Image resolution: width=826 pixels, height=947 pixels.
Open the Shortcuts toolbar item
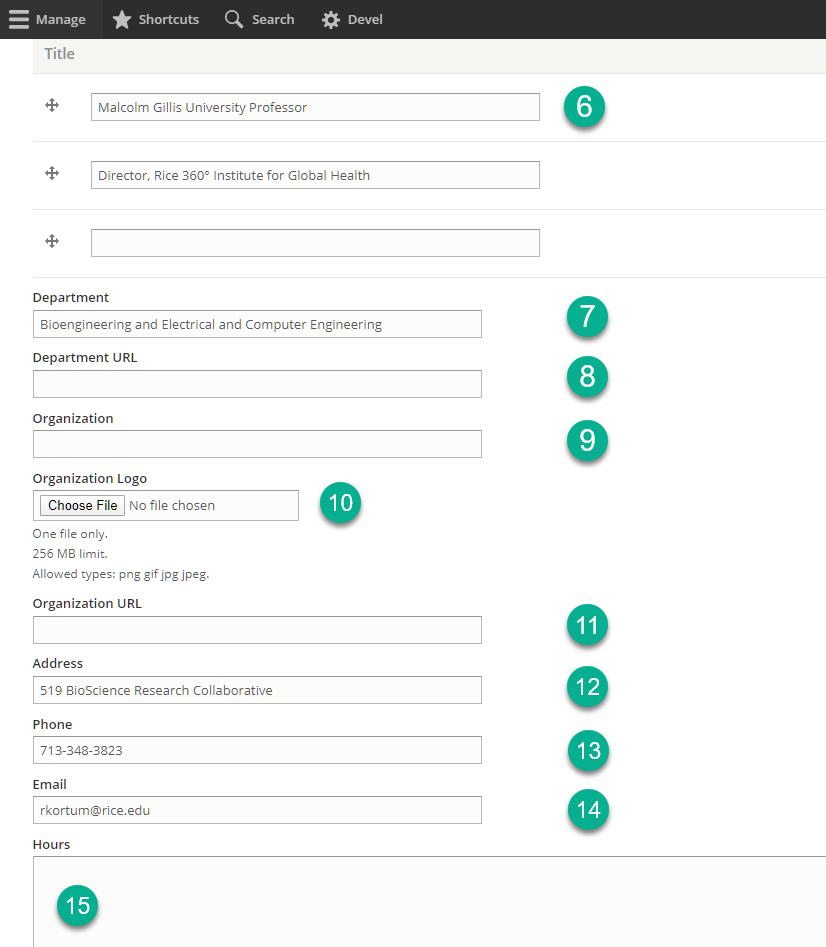click(x=156, y=19)
